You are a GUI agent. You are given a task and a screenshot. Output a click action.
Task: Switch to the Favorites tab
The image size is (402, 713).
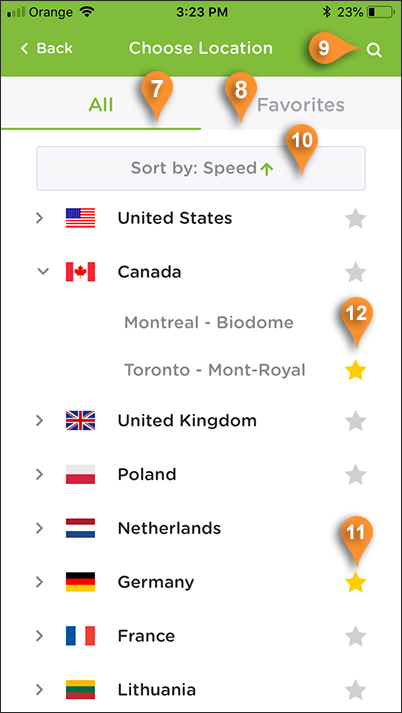coord(301,105)
